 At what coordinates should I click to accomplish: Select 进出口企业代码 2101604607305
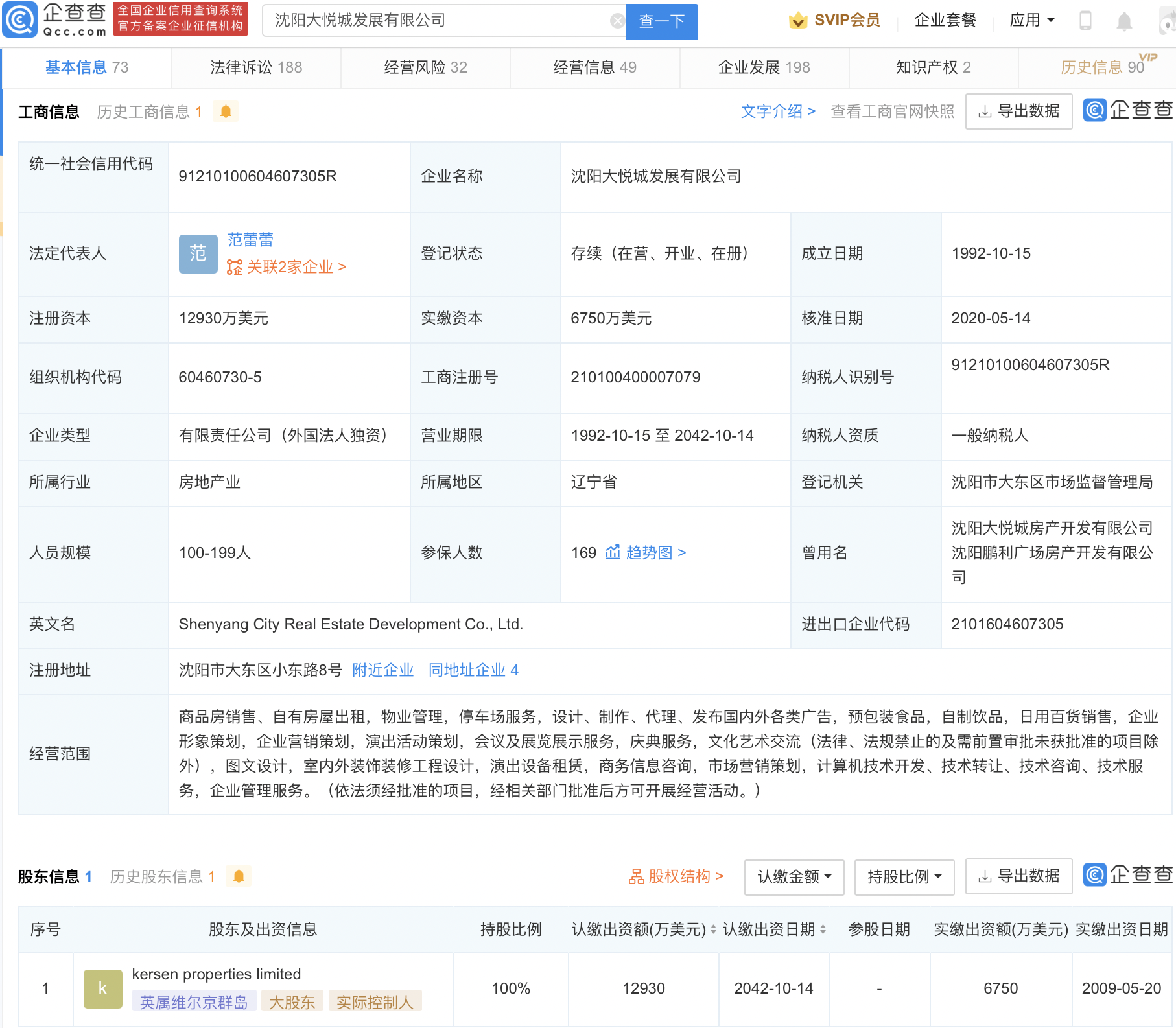click(1007, 624)
